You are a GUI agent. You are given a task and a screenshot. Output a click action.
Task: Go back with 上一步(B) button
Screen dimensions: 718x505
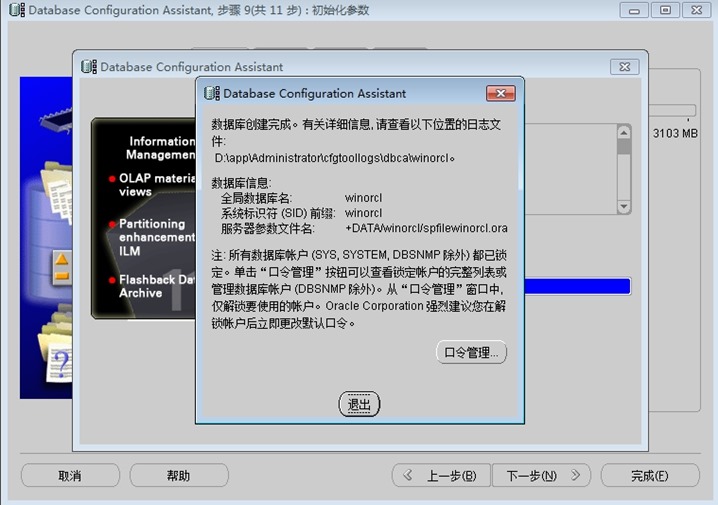coord(441,476)
